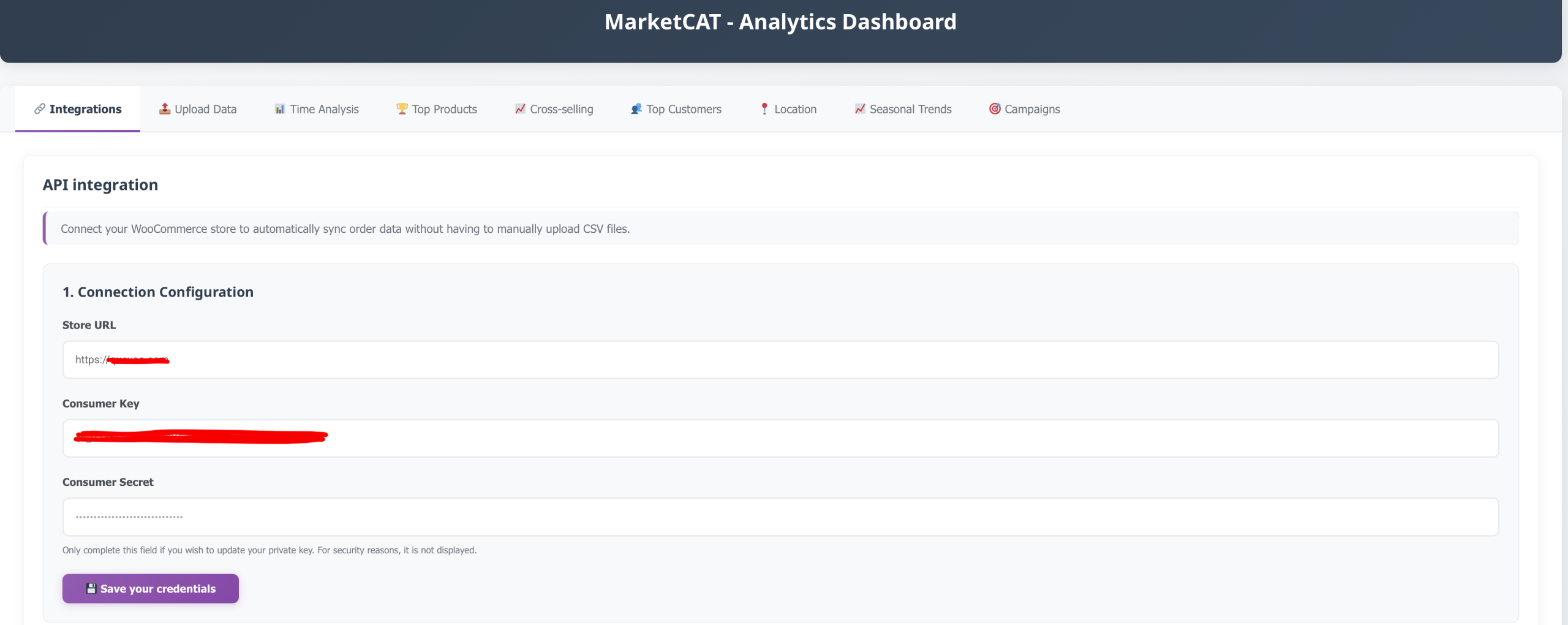The image size is (1568, 625).
Task: Click the upload tray icon for Upload Data
Action: pyautogui.click(x=165, y=109)
